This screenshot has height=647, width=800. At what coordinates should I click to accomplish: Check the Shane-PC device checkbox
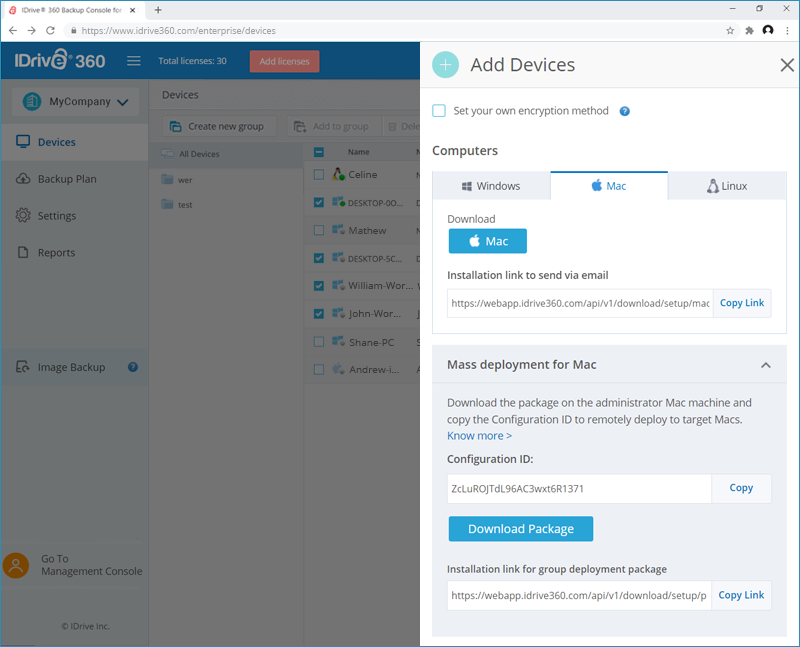click(319, 342)
